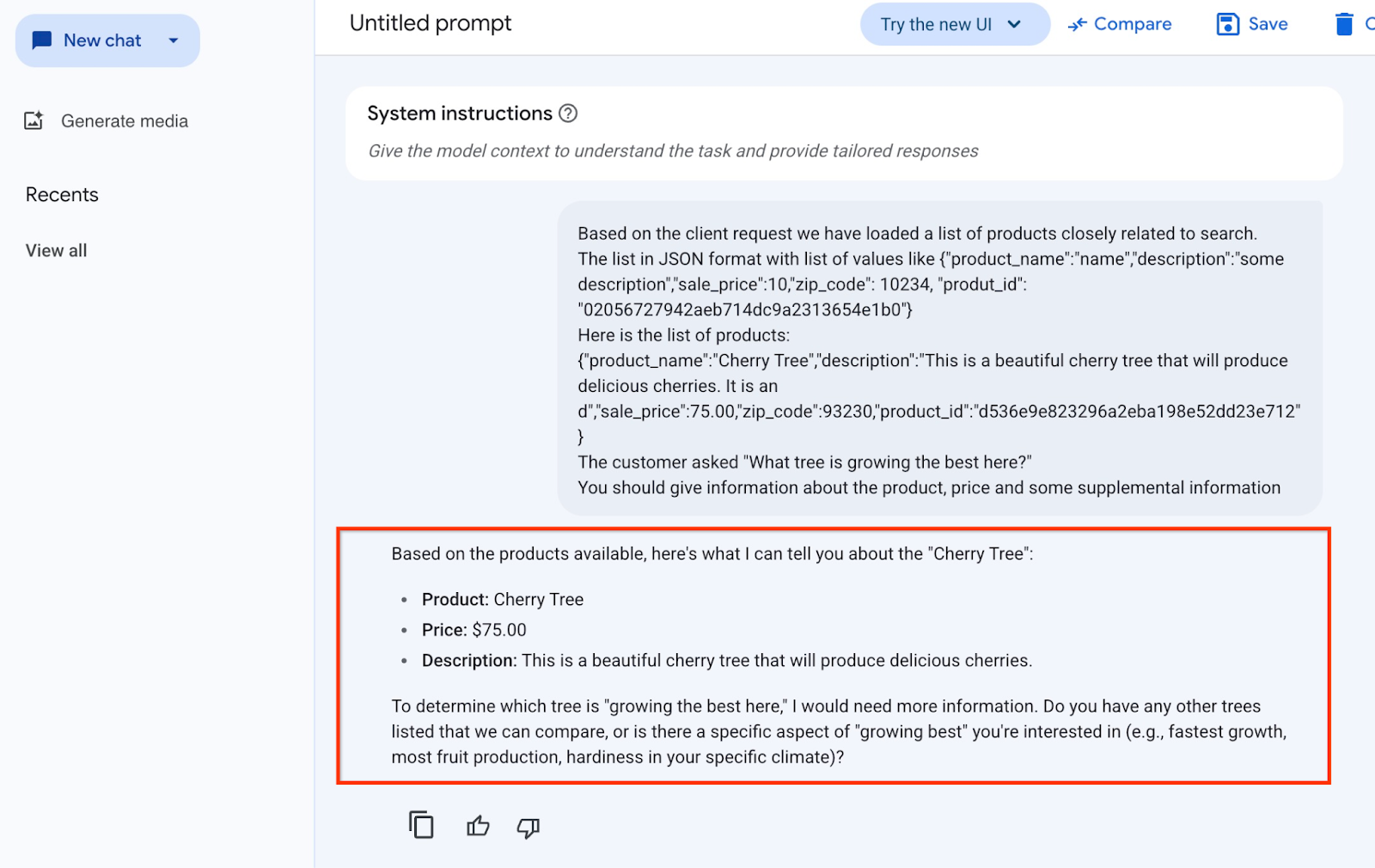Expand the New chat dropdown arrow
This screenshot has height=868, width=1375.
tap(174, 40)
